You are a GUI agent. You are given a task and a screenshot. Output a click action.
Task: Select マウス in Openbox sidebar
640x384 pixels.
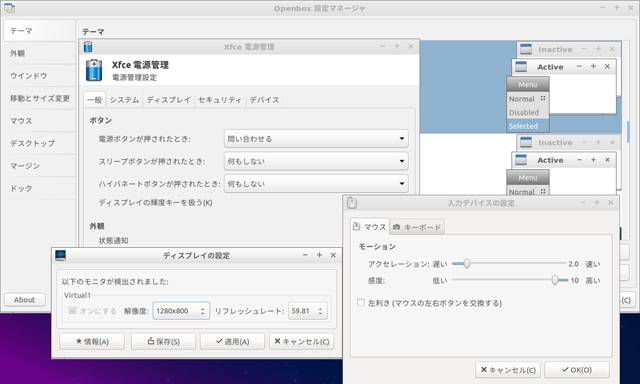39,120
